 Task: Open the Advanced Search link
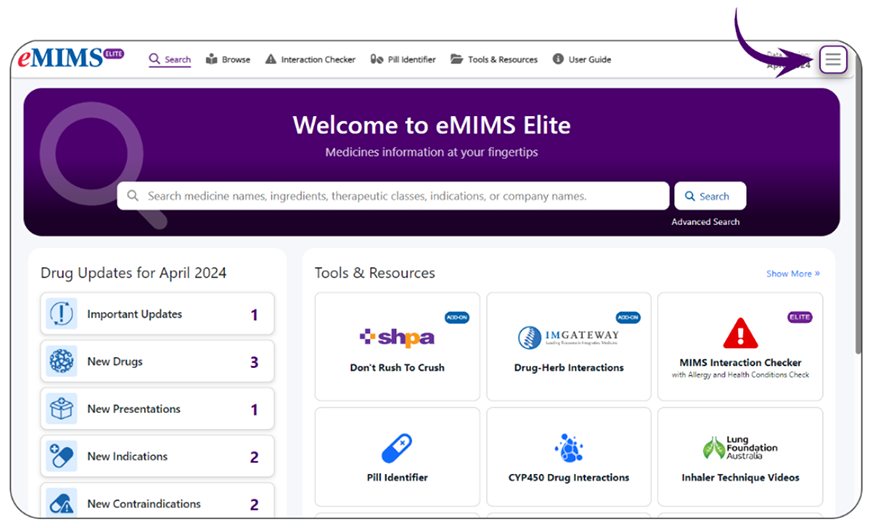click(x=705, y=222)
